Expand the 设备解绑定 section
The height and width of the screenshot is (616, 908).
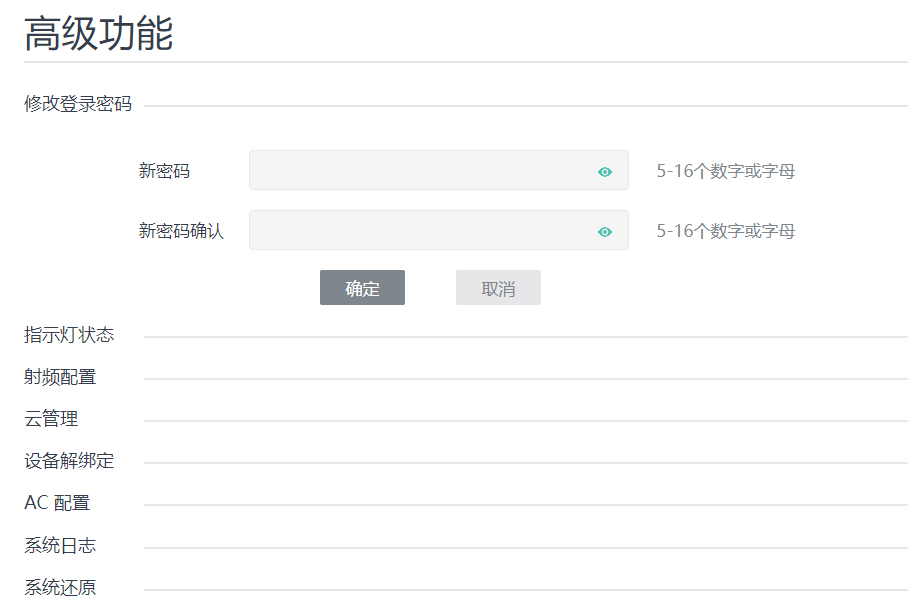pyautogui.click(x=69, y=461)
